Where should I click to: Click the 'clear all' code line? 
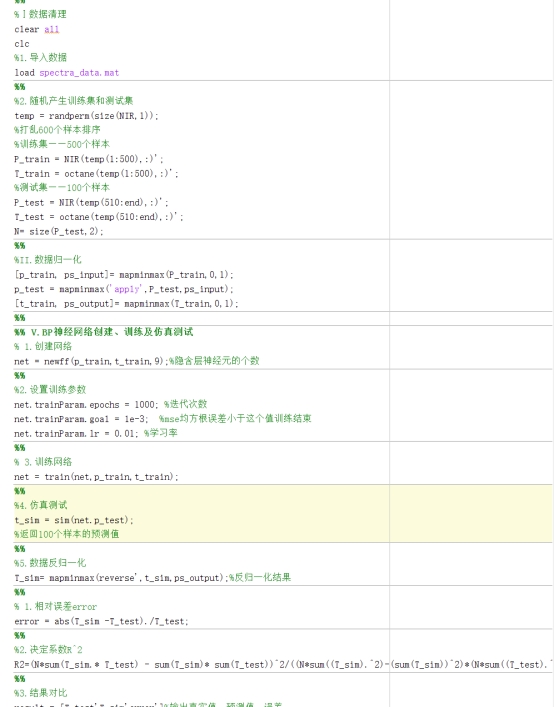pos(37,29)
